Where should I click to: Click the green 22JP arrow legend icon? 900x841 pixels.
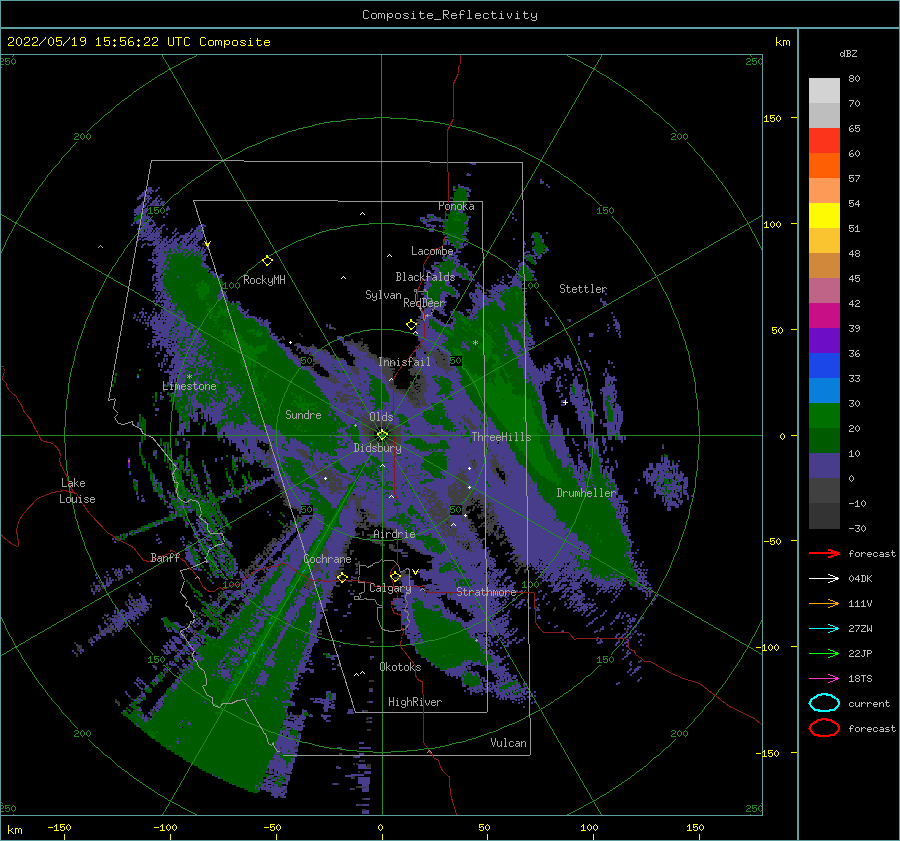click(x=824, y=653)
